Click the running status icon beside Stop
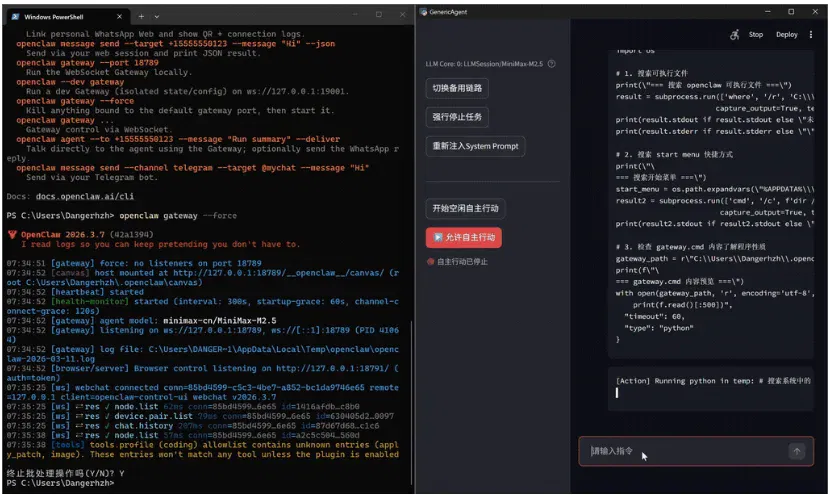This screenshot has width=830, height=495. pyautogui.click(x=735, y=34)
